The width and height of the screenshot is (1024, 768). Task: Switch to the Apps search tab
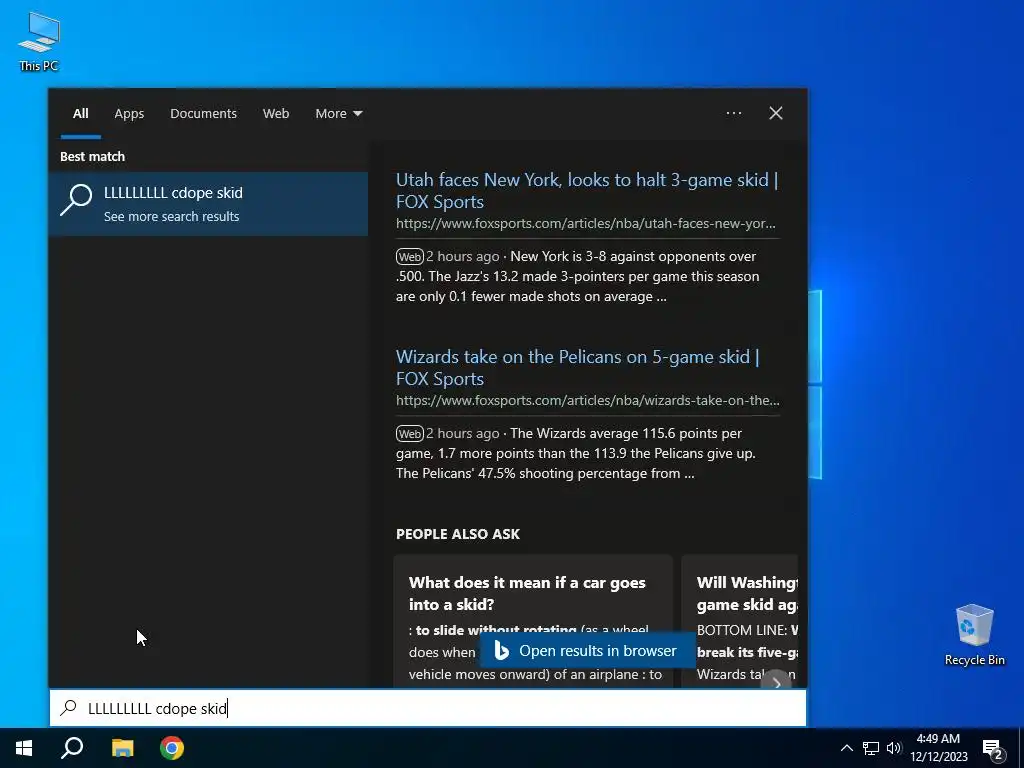coord(129,114)
